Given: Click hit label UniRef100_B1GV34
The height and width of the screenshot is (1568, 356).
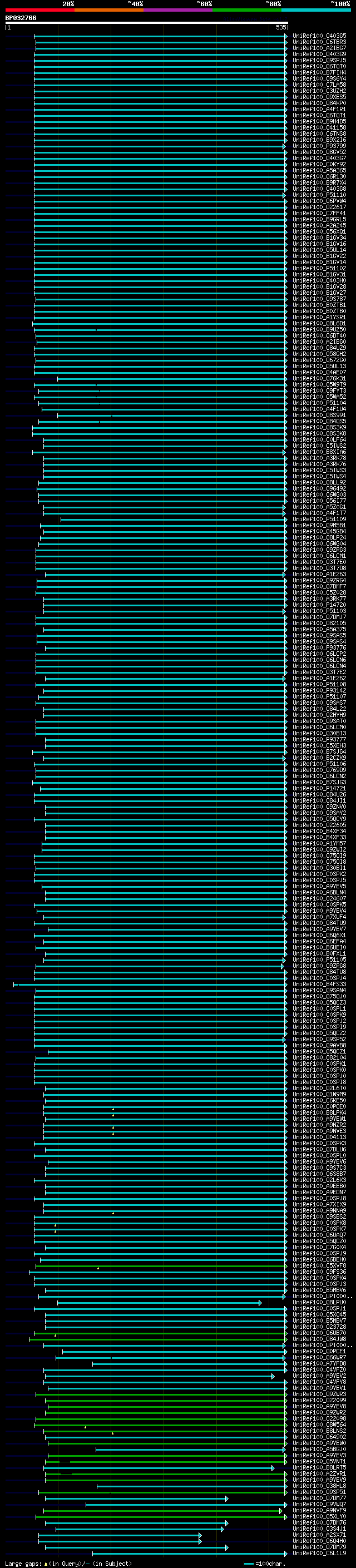Looking at the screenshot, I should click(x=319, y=238).
